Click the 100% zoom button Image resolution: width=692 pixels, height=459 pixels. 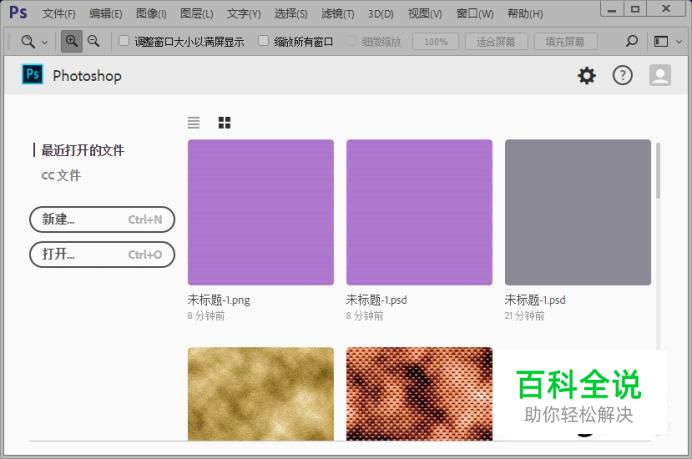(436, 42)
